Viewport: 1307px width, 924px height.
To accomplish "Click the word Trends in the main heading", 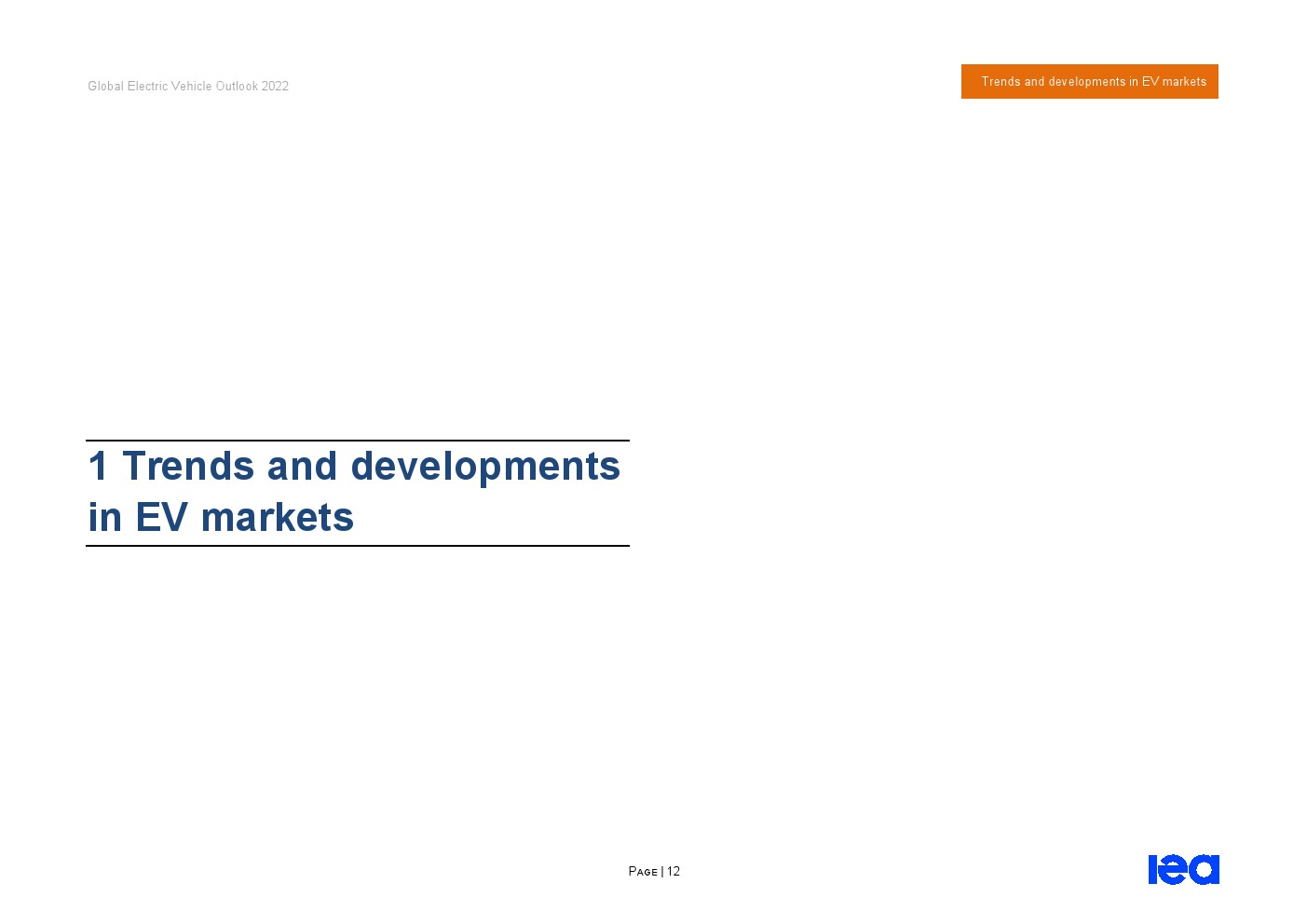I will click(188, 467).
